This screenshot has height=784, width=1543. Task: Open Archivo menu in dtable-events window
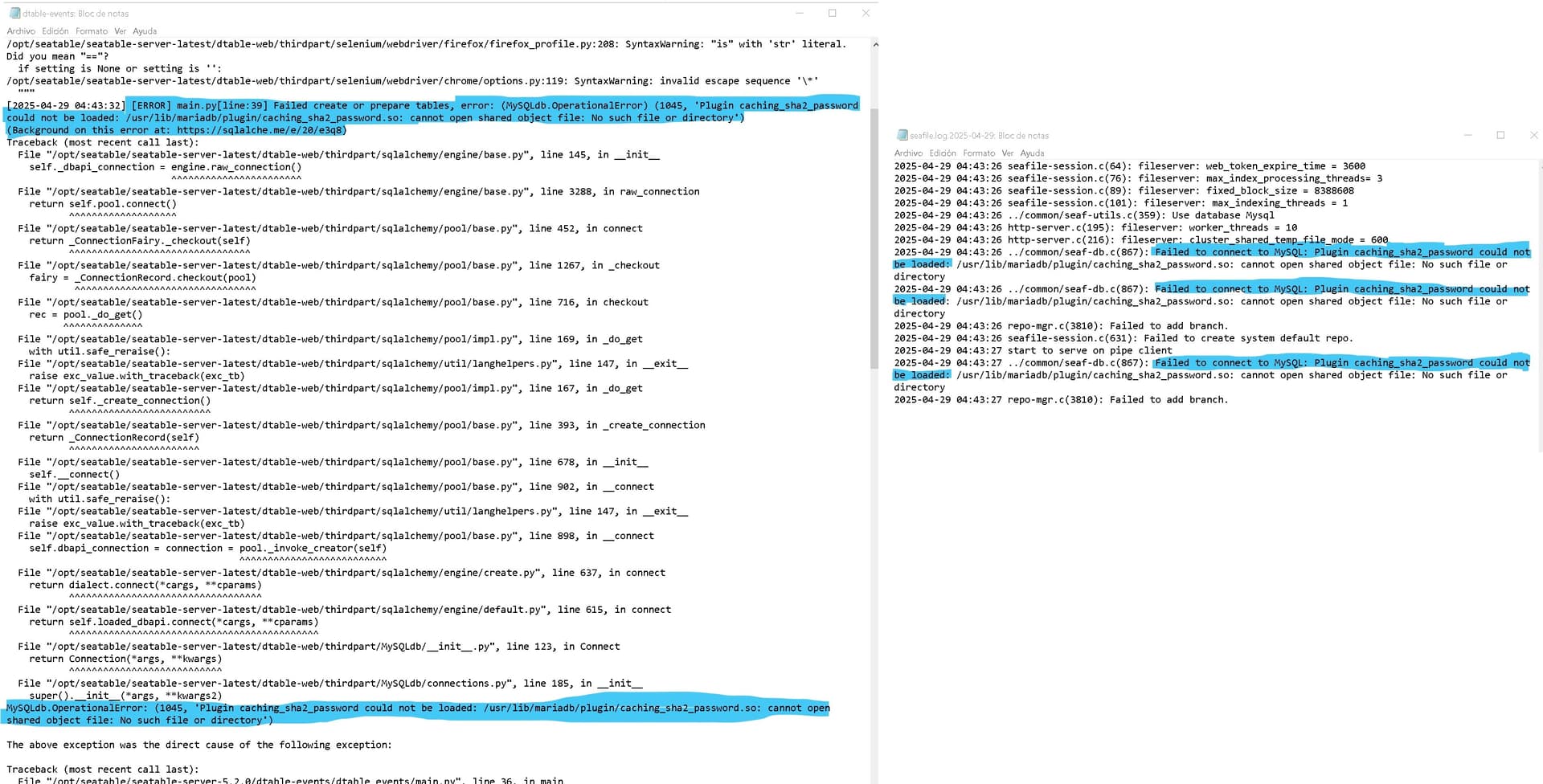21,31
